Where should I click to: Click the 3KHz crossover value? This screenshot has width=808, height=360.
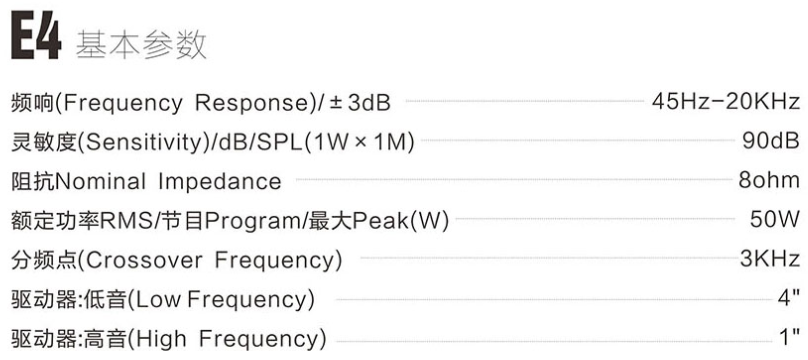click(x=770, y=259)
